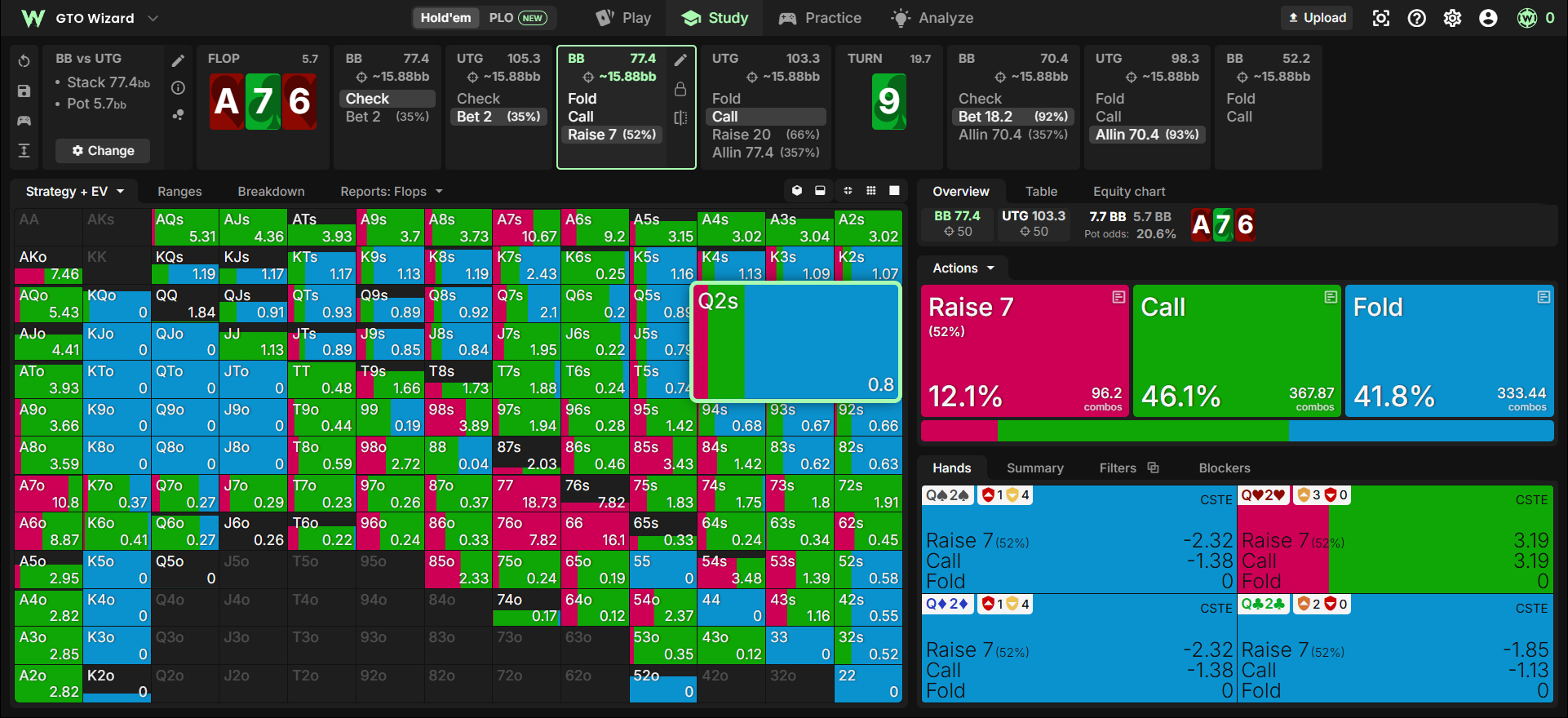Open the Reports: Flops dropdown
The width and height of the screenshot is (1568, 718).
(x=392, y=192)
